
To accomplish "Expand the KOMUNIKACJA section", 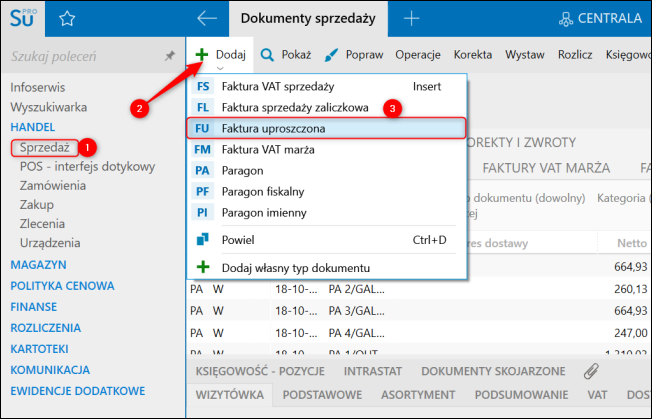I will [x=50, y=370].
